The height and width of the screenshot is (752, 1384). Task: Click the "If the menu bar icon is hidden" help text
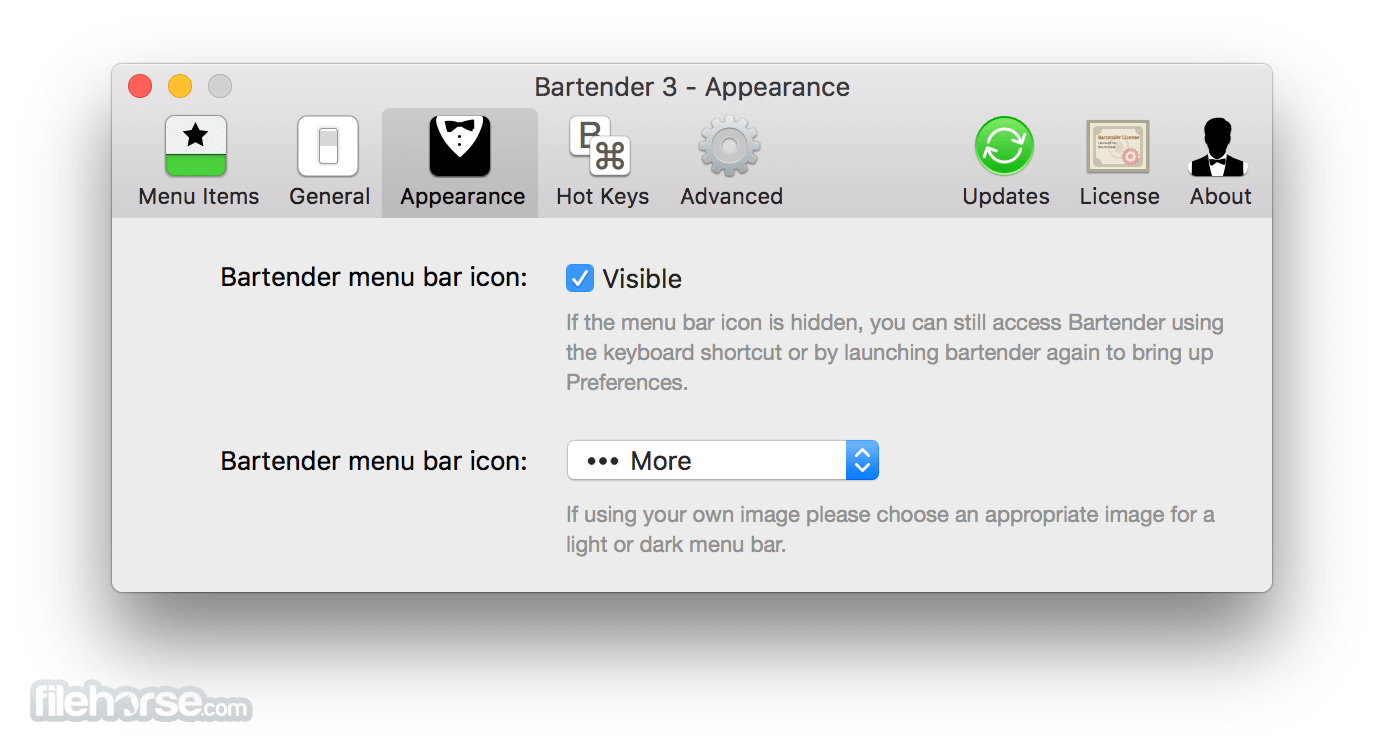(895, 352)
